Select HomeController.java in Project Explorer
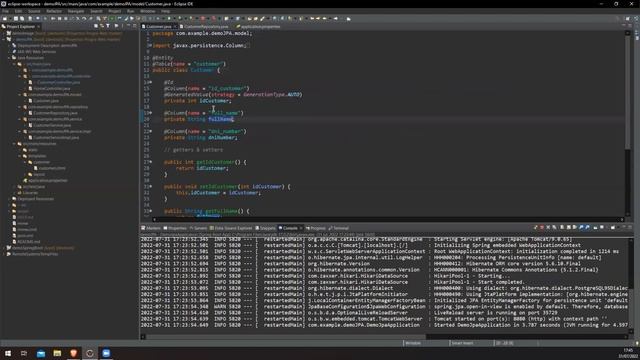The width and height of the screenshot is (640, 360). (52, 88)
